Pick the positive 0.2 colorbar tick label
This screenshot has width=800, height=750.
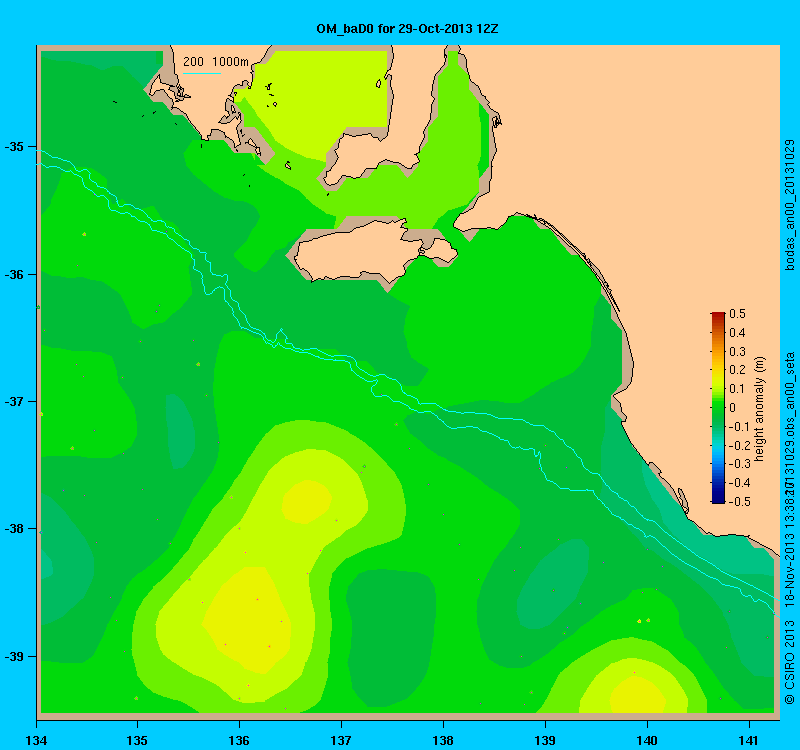tap(737, 370)
